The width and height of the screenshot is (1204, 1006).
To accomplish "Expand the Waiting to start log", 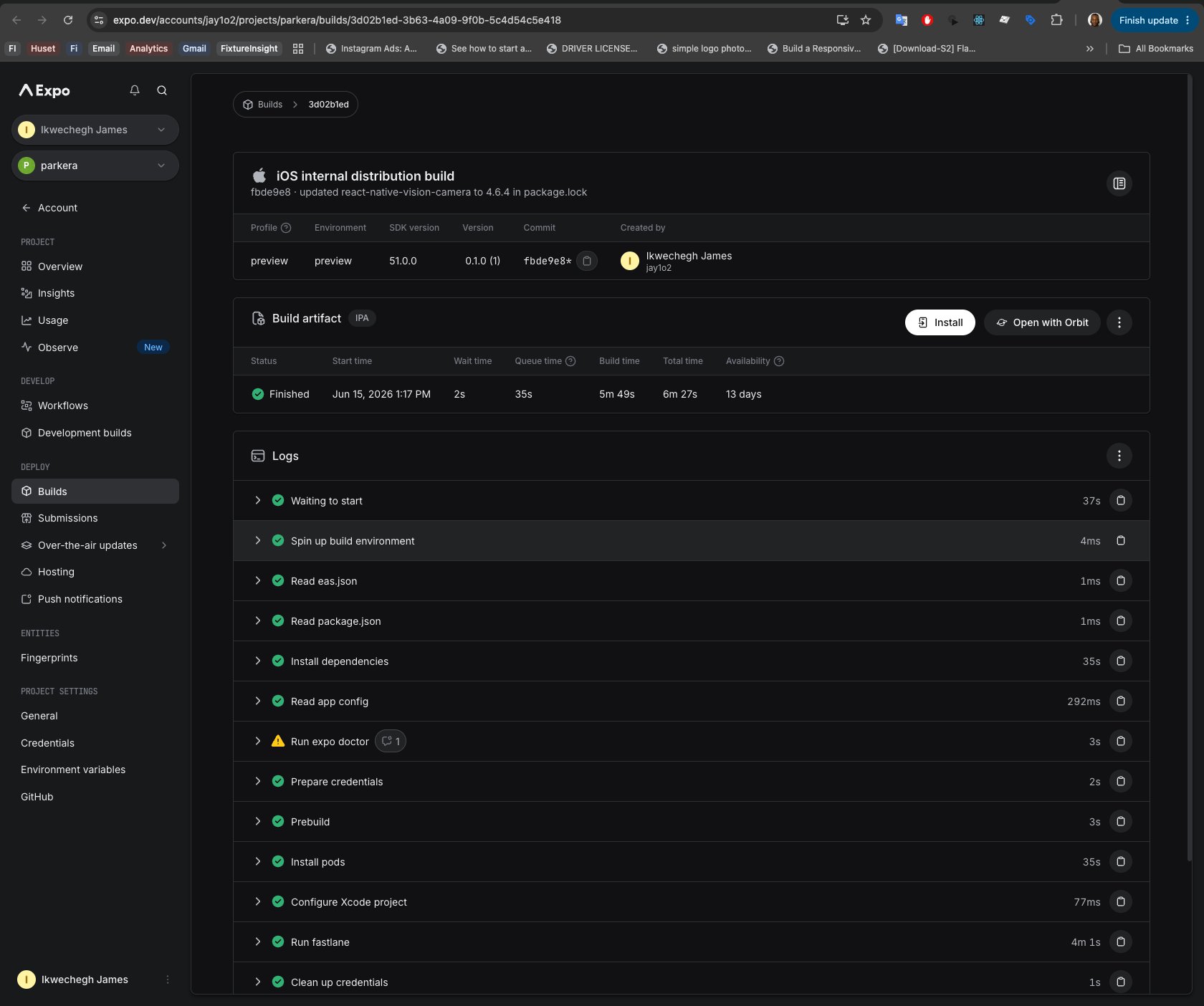I will coord(258,501).
